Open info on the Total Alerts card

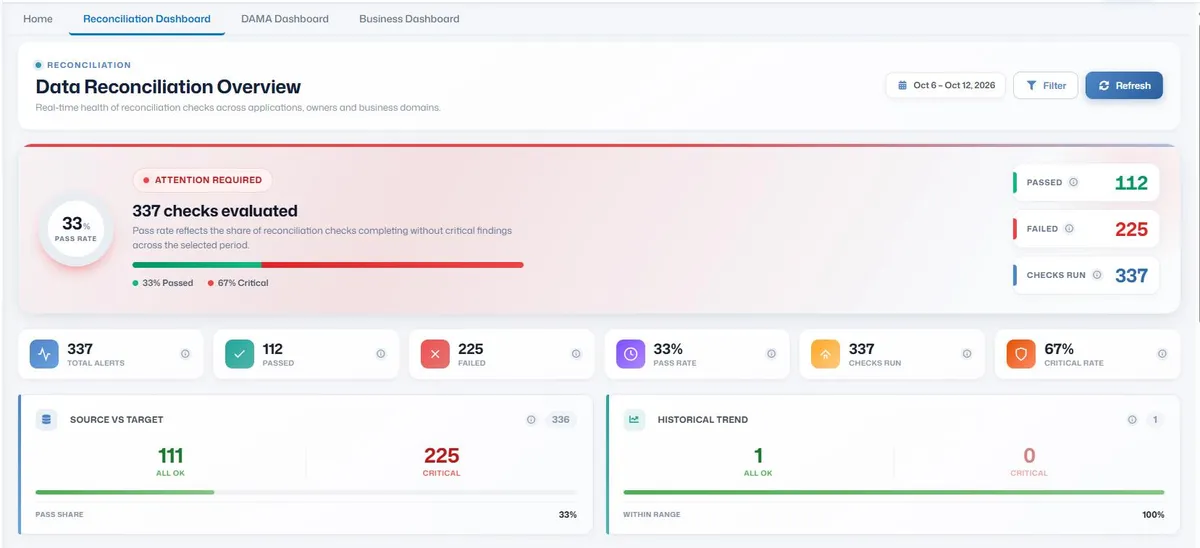185,354
